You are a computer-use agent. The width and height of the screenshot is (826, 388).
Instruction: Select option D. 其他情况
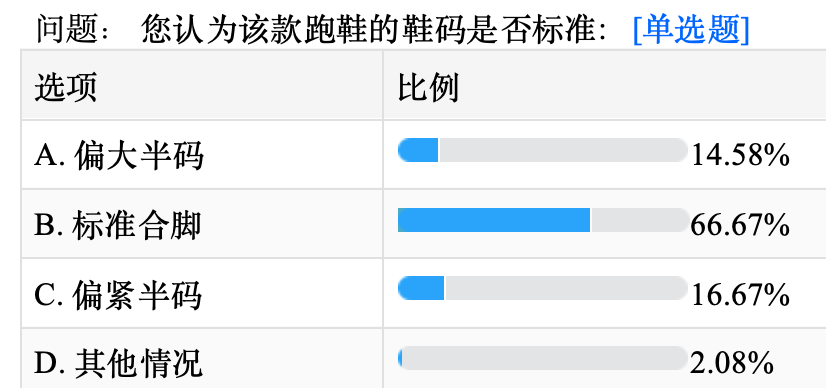click(x=119, y=364)
